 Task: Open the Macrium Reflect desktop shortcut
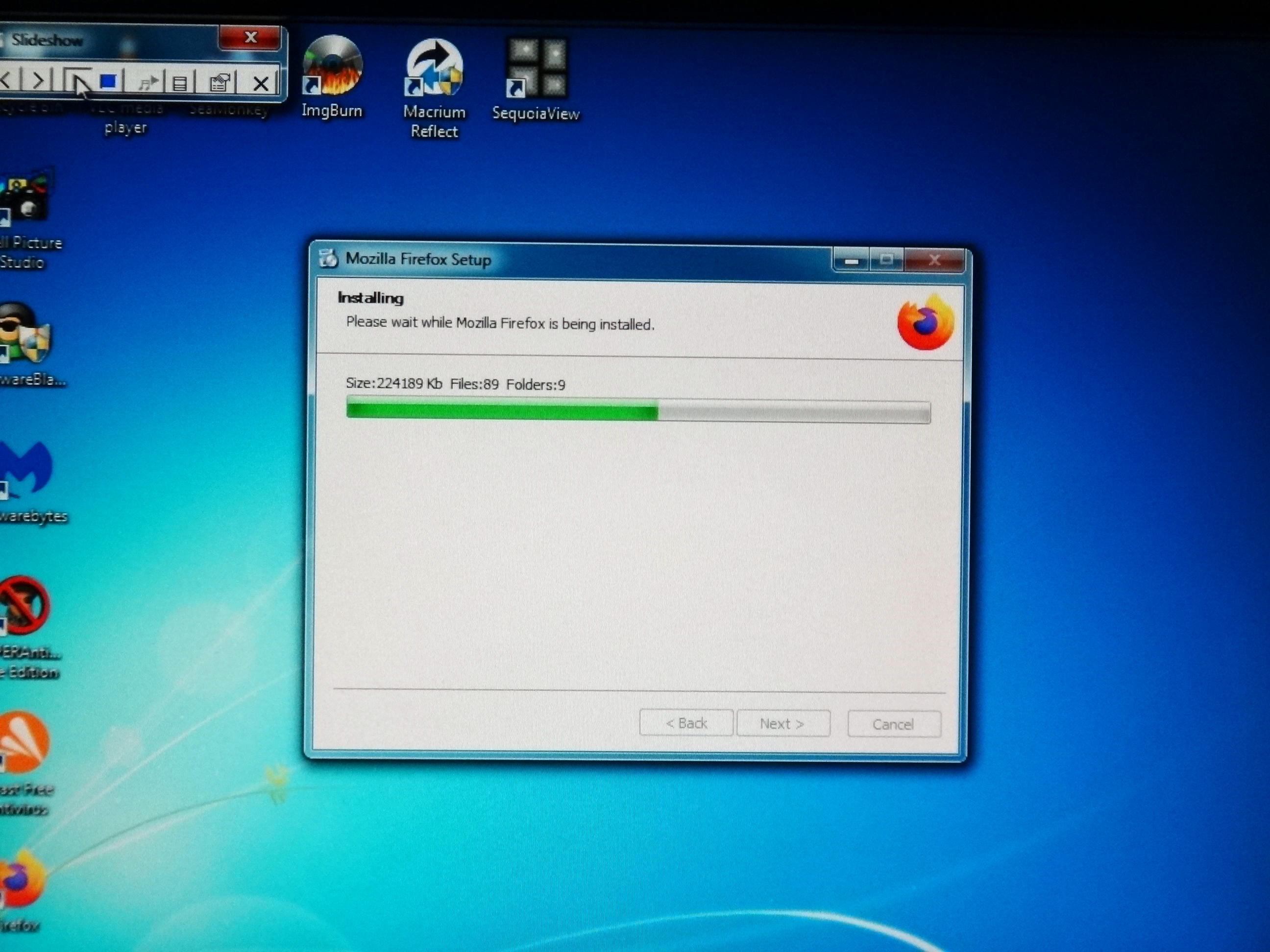(434, 88)
